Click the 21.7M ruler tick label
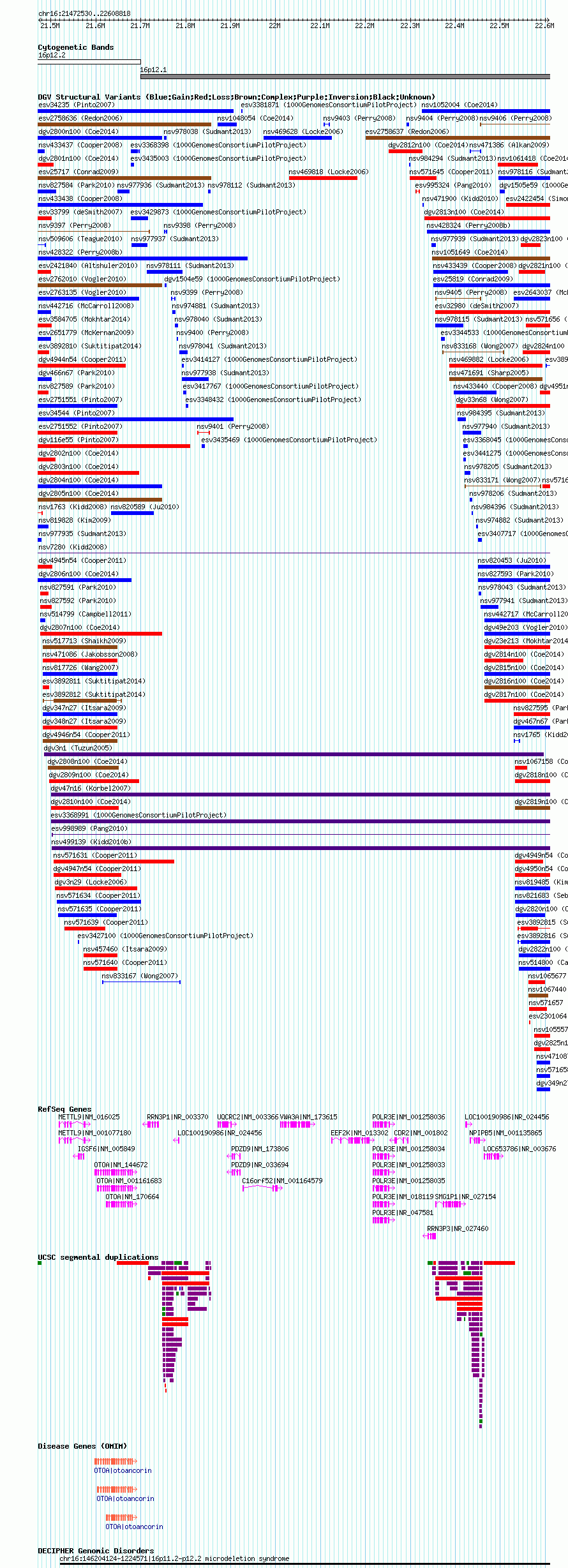568x1568 pixels. 140,26
